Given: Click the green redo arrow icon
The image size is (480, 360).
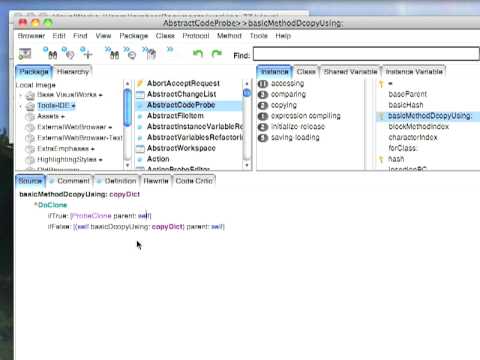Looking at the screenshot, I should pos(217,53).
